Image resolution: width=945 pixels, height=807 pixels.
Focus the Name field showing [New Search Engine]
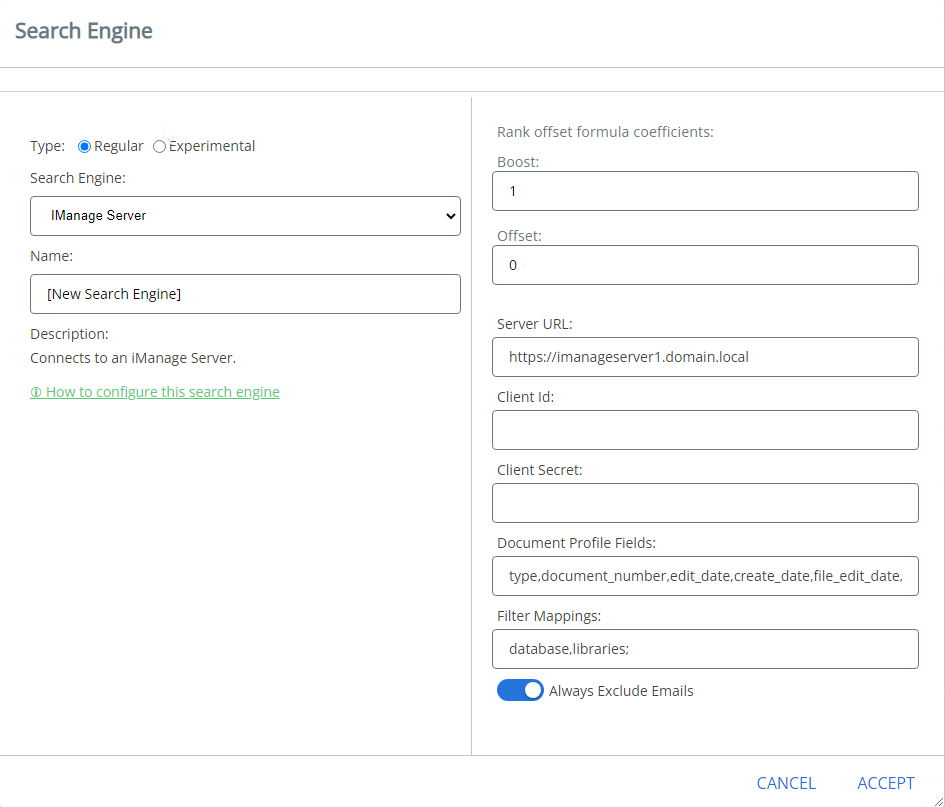point(245,294)
